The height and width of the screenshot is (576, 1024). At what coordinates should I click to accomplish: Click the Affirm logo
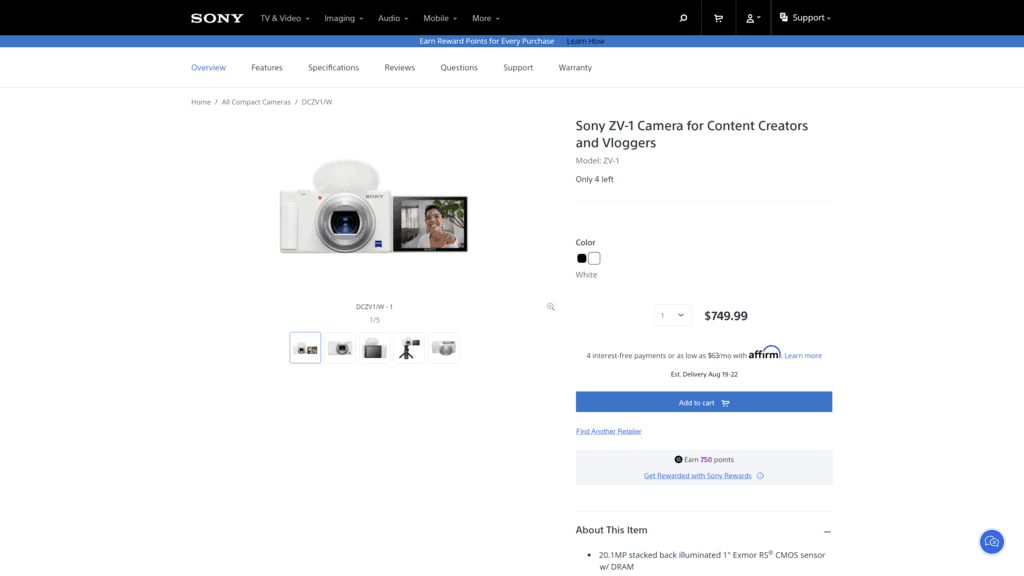(764, 353)
